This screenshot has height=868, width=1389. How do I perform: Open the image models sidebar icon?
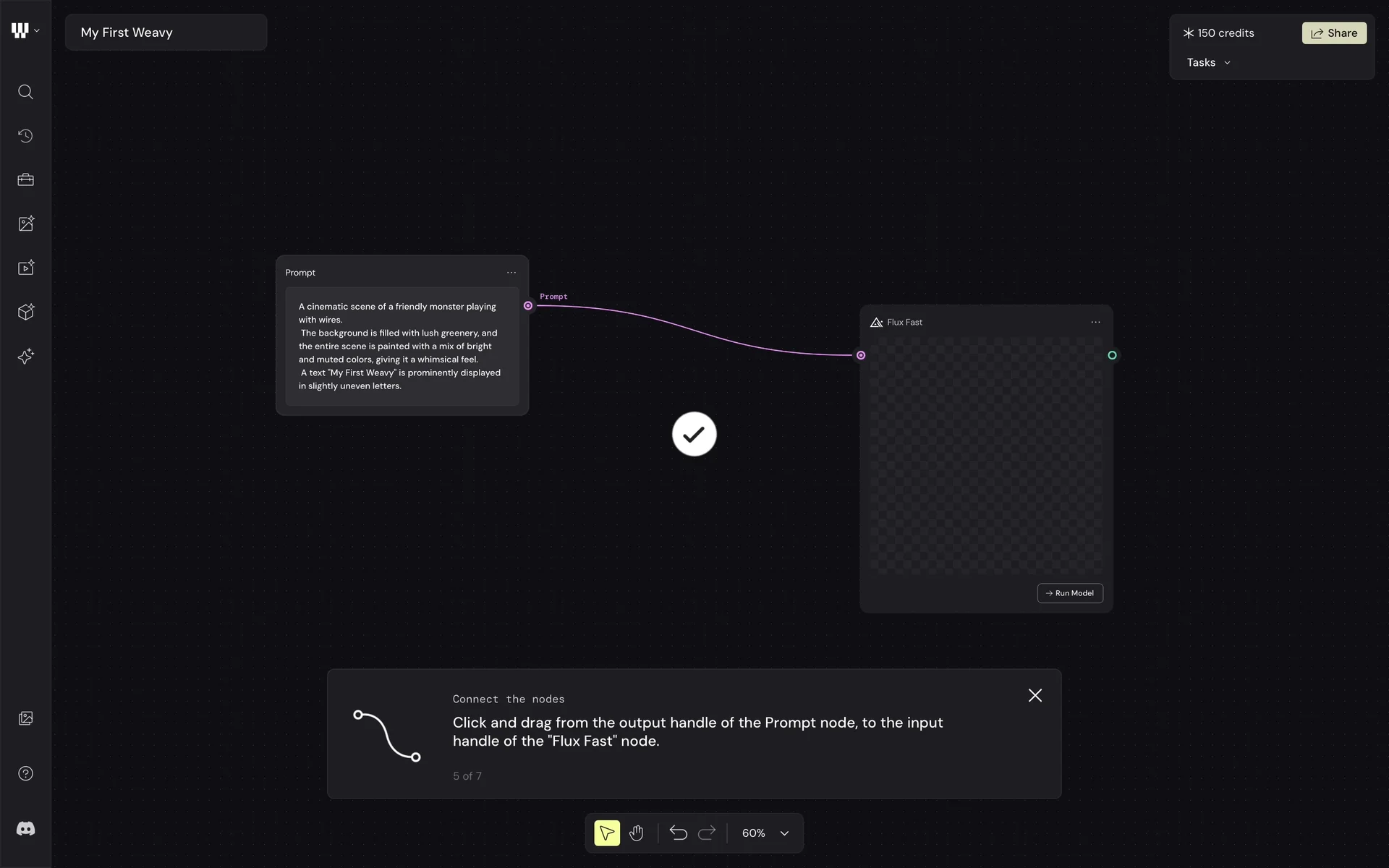(25, 224)
